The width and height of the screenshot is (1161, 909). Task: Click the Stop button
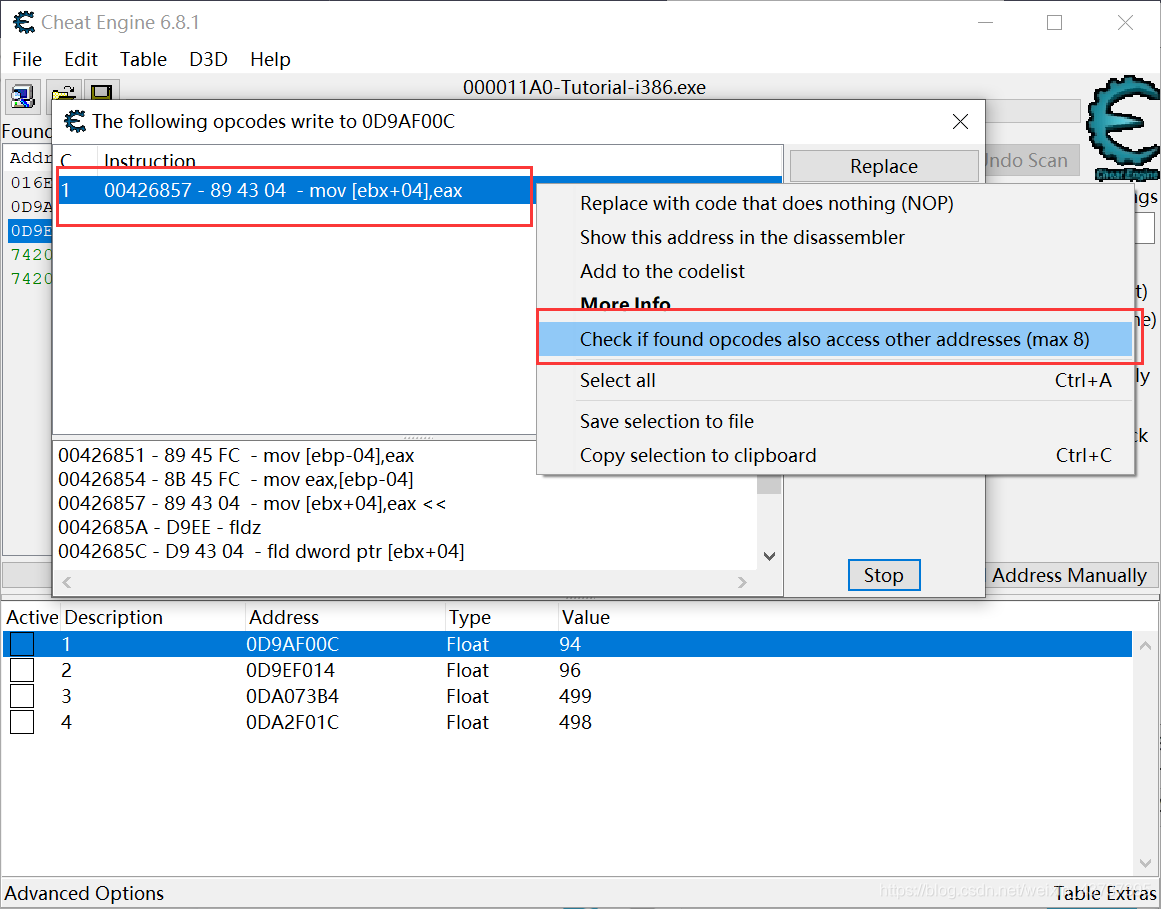[x=884, y=575]
